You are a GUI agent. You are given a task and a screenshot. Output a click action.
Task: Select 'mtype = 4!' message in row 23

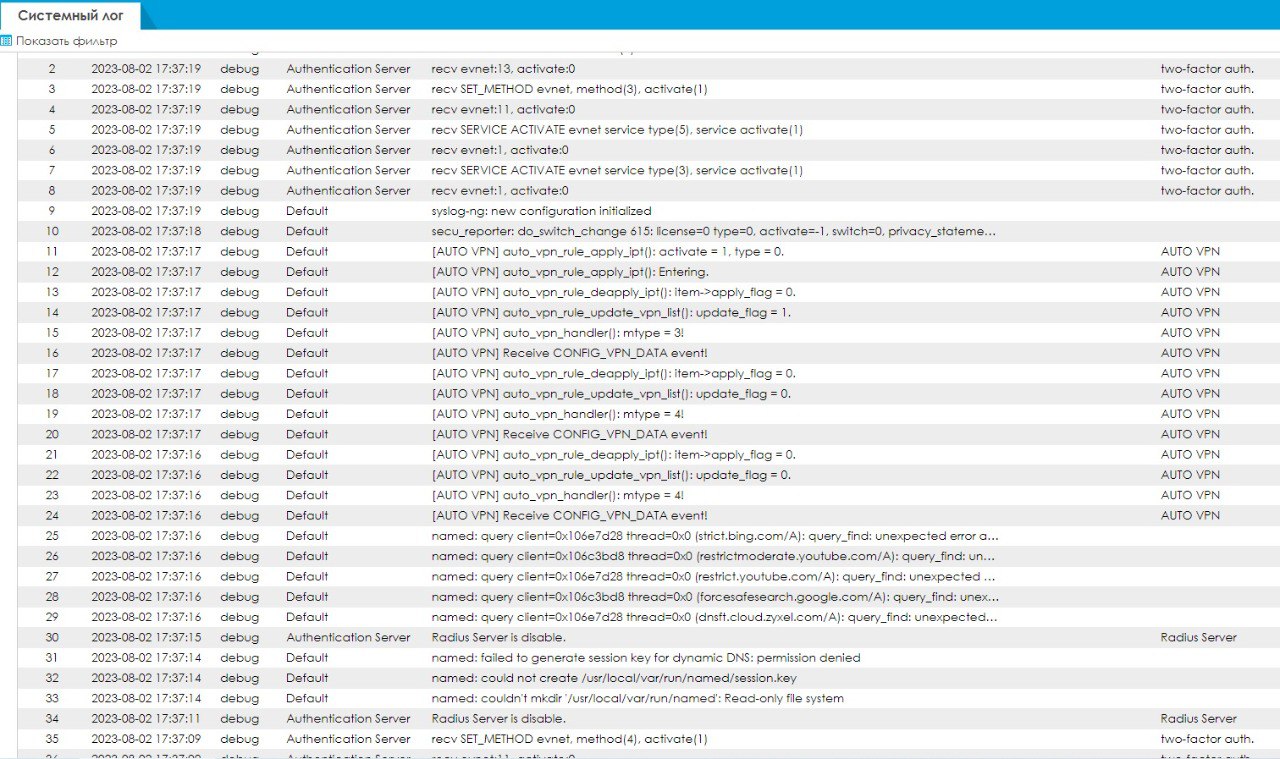(x=558, y=495)
